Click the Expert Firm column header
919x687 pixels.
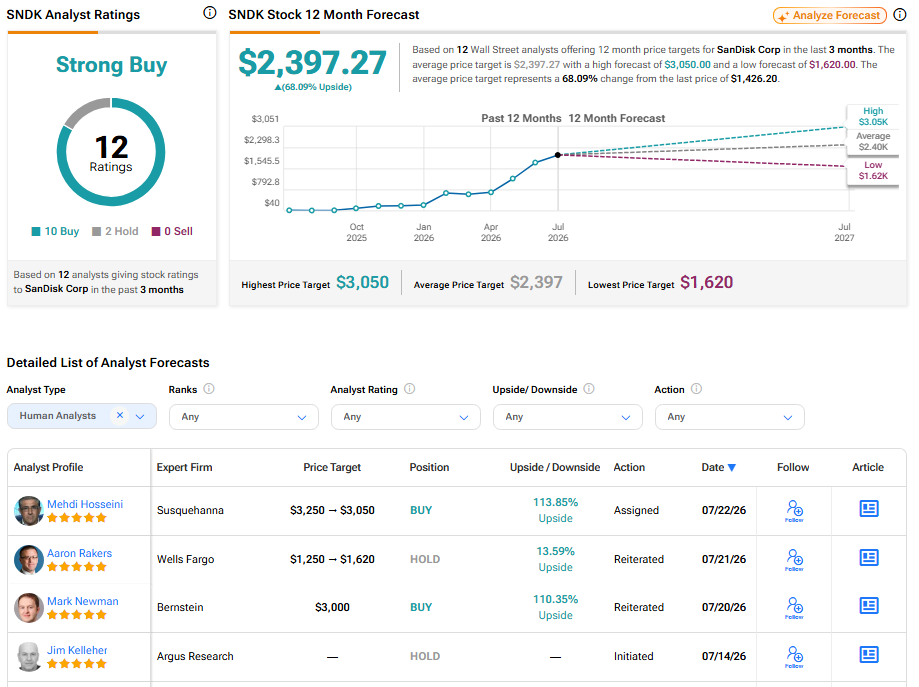(x=185, y=467)
